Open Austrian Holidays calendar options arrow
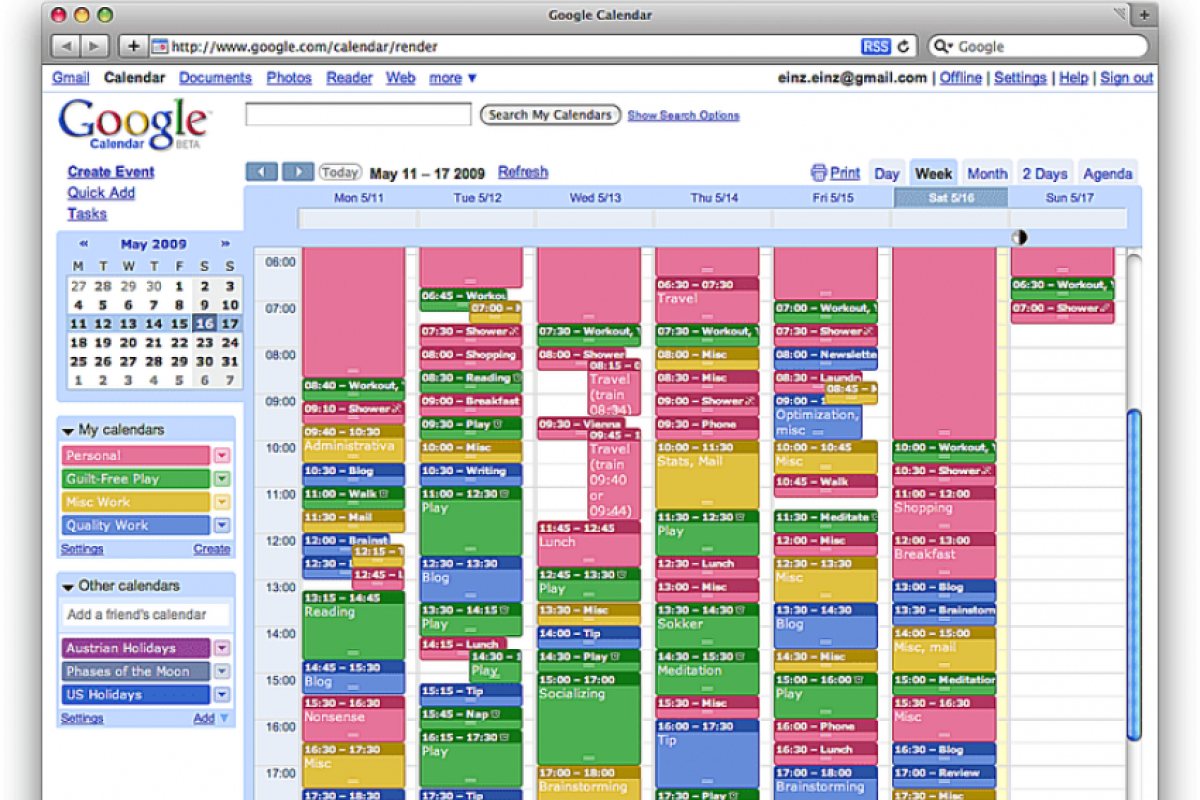1200x800 pixels. [222, 648]
